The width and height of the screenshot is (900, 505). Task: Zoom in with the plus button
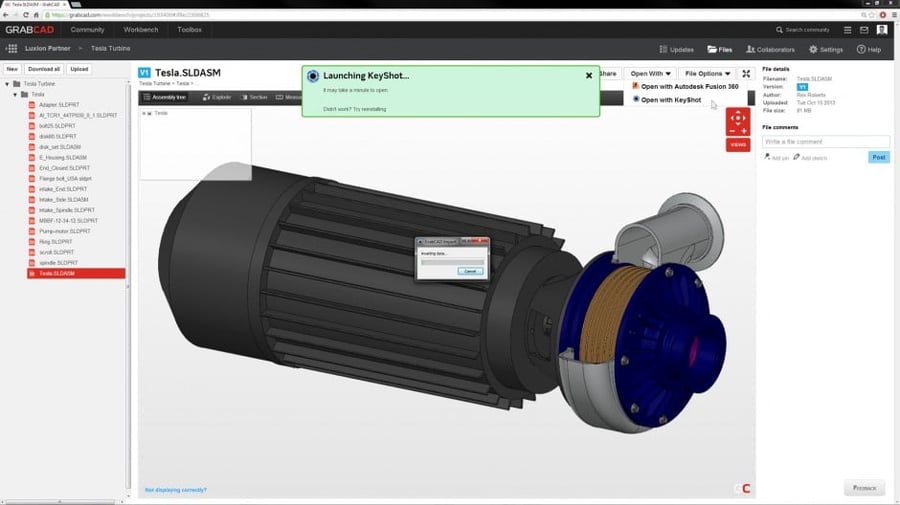(744, 131)
